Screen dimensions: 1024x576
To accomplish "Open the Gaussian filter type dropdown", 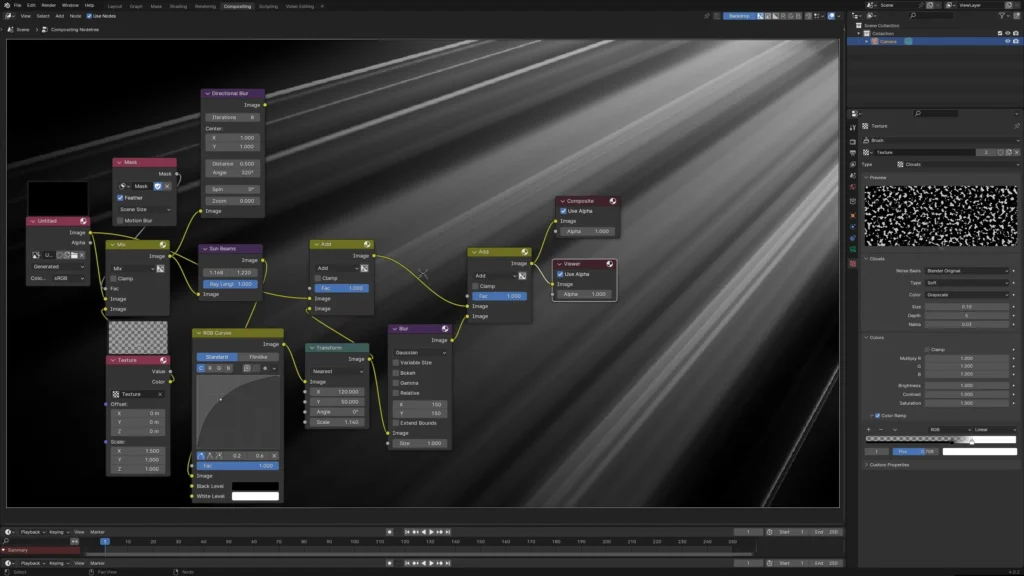I will pyautogui.click(x=420, y=352).
